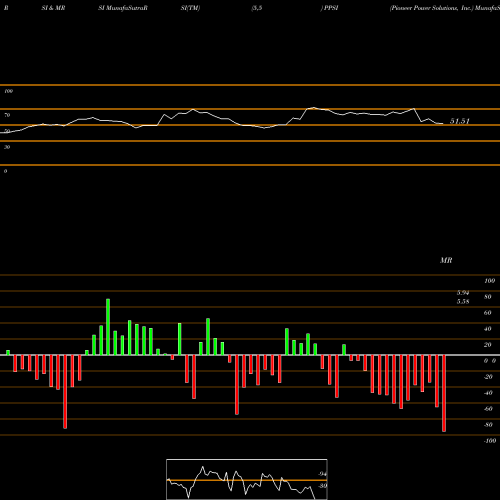
Task: Click the -60 label on the MR axis
Action: click(x=488, y=409)
